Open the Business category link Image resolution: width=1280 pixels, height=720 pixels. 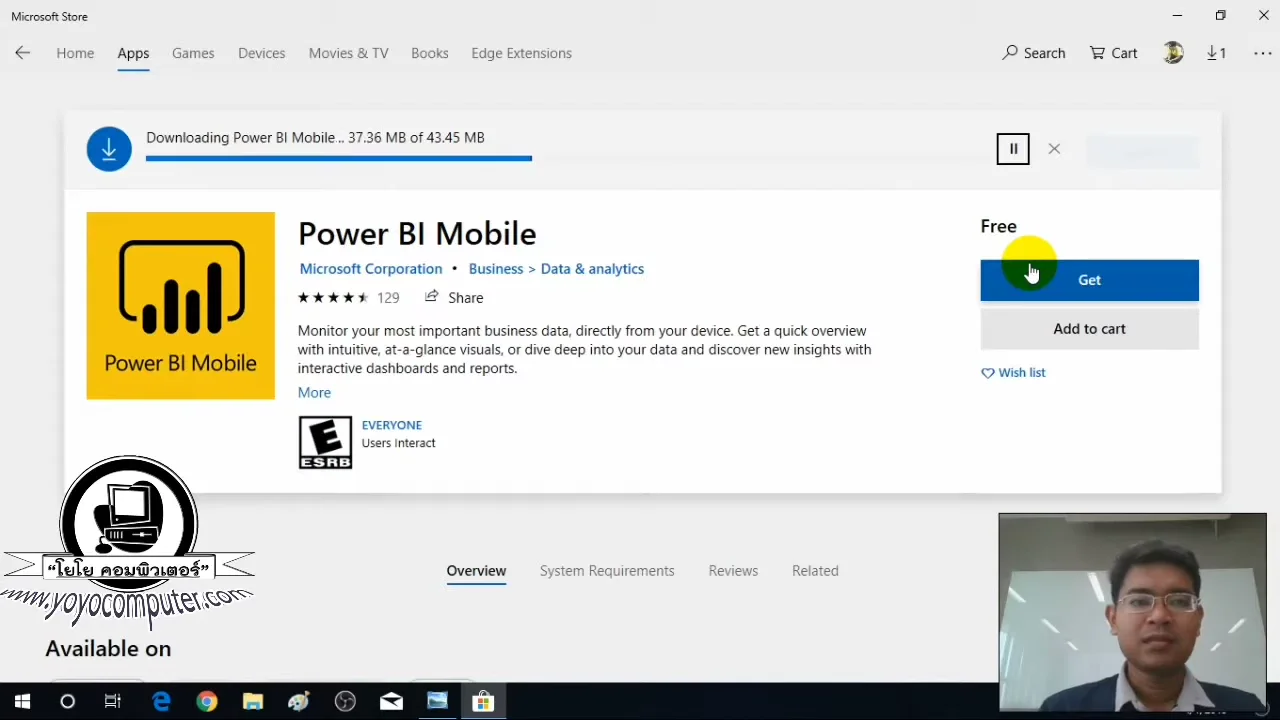pyautogui.click(x=495, y=268)
